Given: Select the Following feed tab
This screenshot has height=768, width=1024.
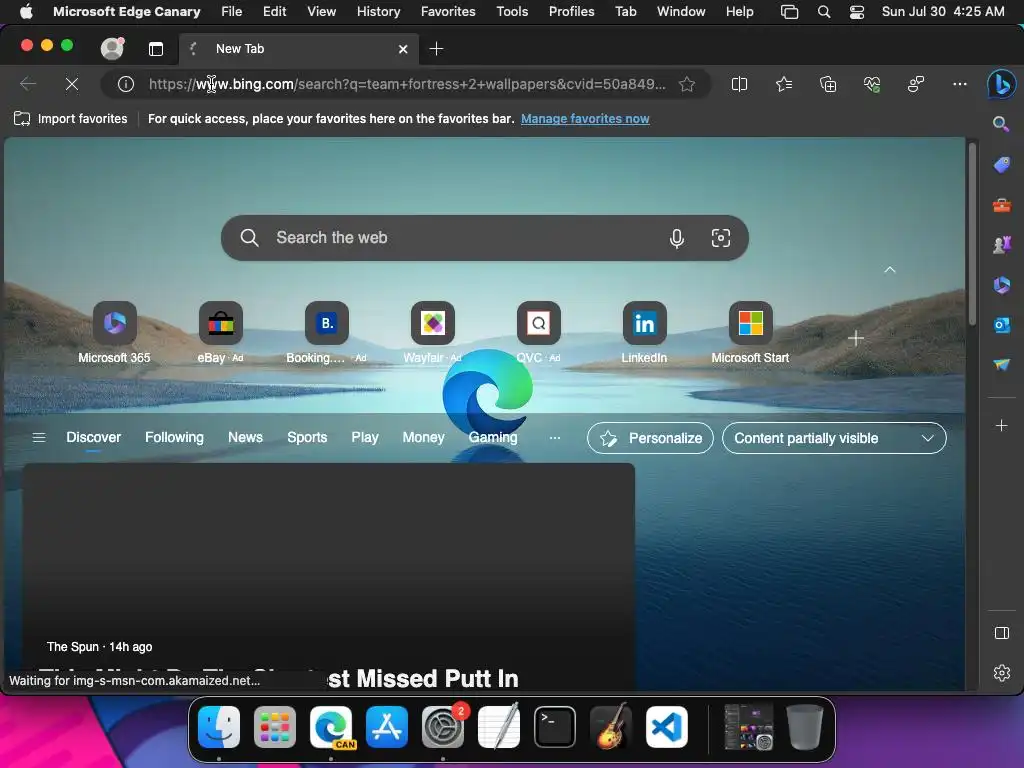Looking at the screenshot, I should [174, 438].
